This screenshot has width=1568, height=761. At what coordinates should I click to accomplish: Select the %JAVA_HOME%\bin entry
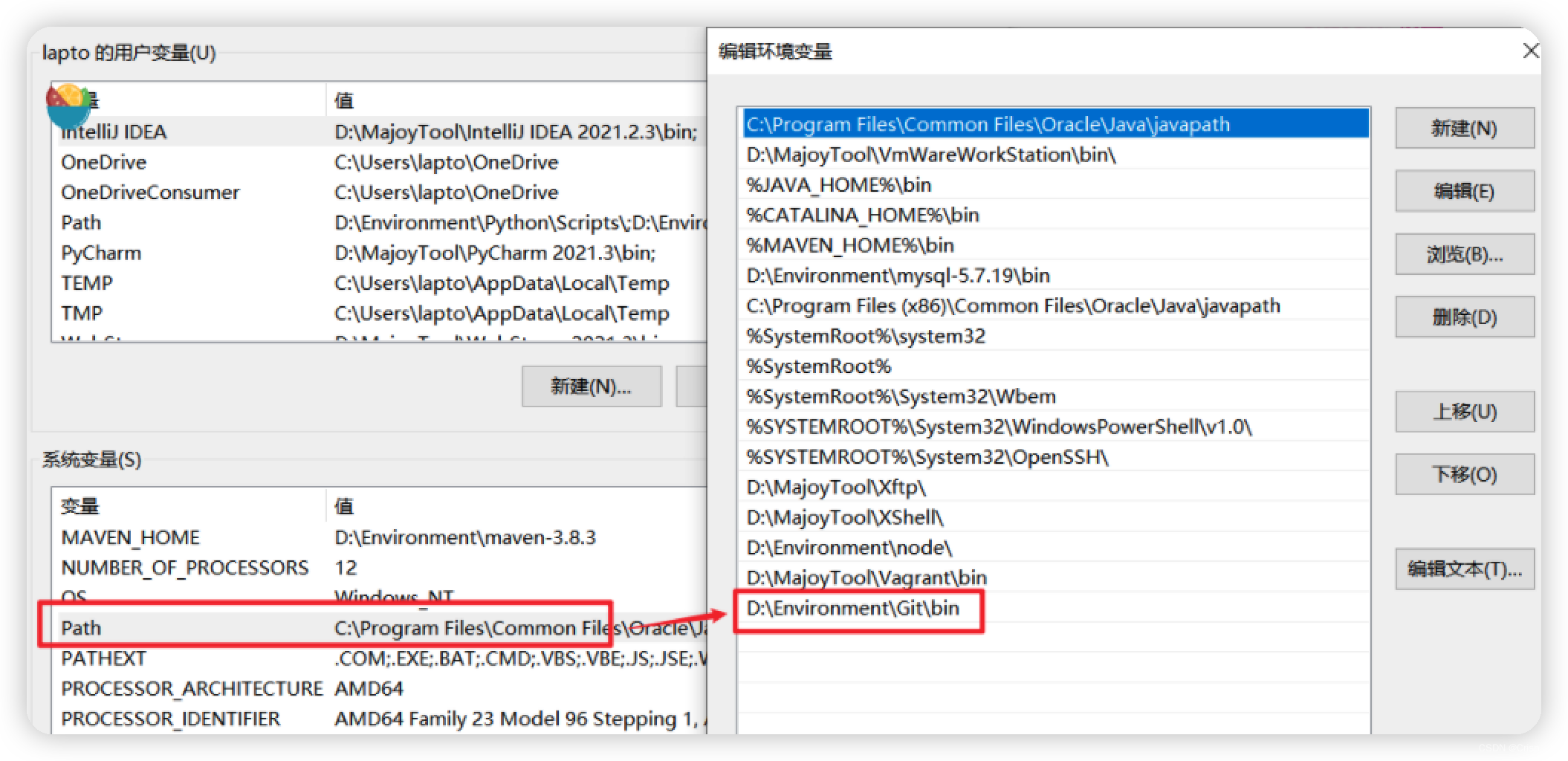1055,185
